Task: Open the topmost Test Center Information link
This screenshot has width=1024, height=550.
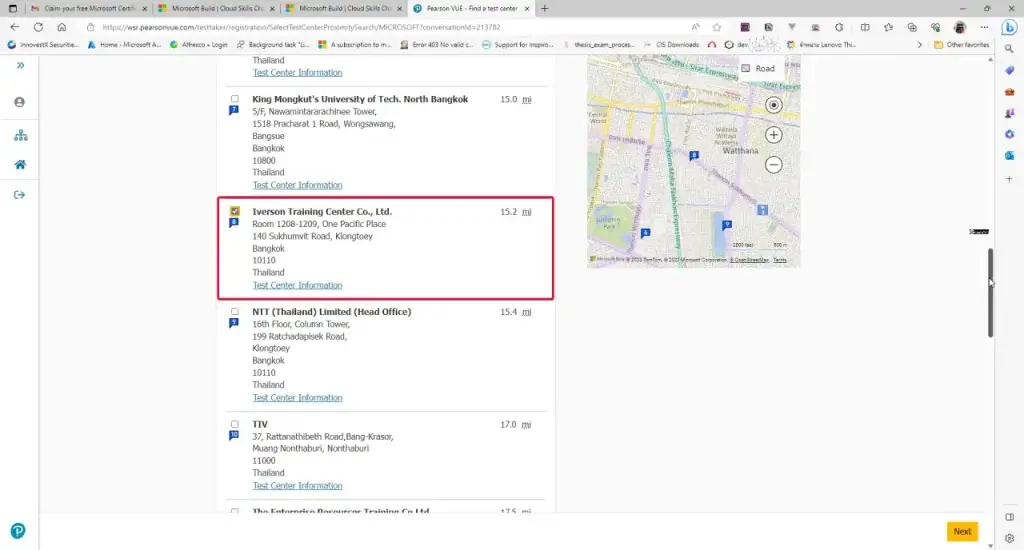Action: (x=297, y=73)
